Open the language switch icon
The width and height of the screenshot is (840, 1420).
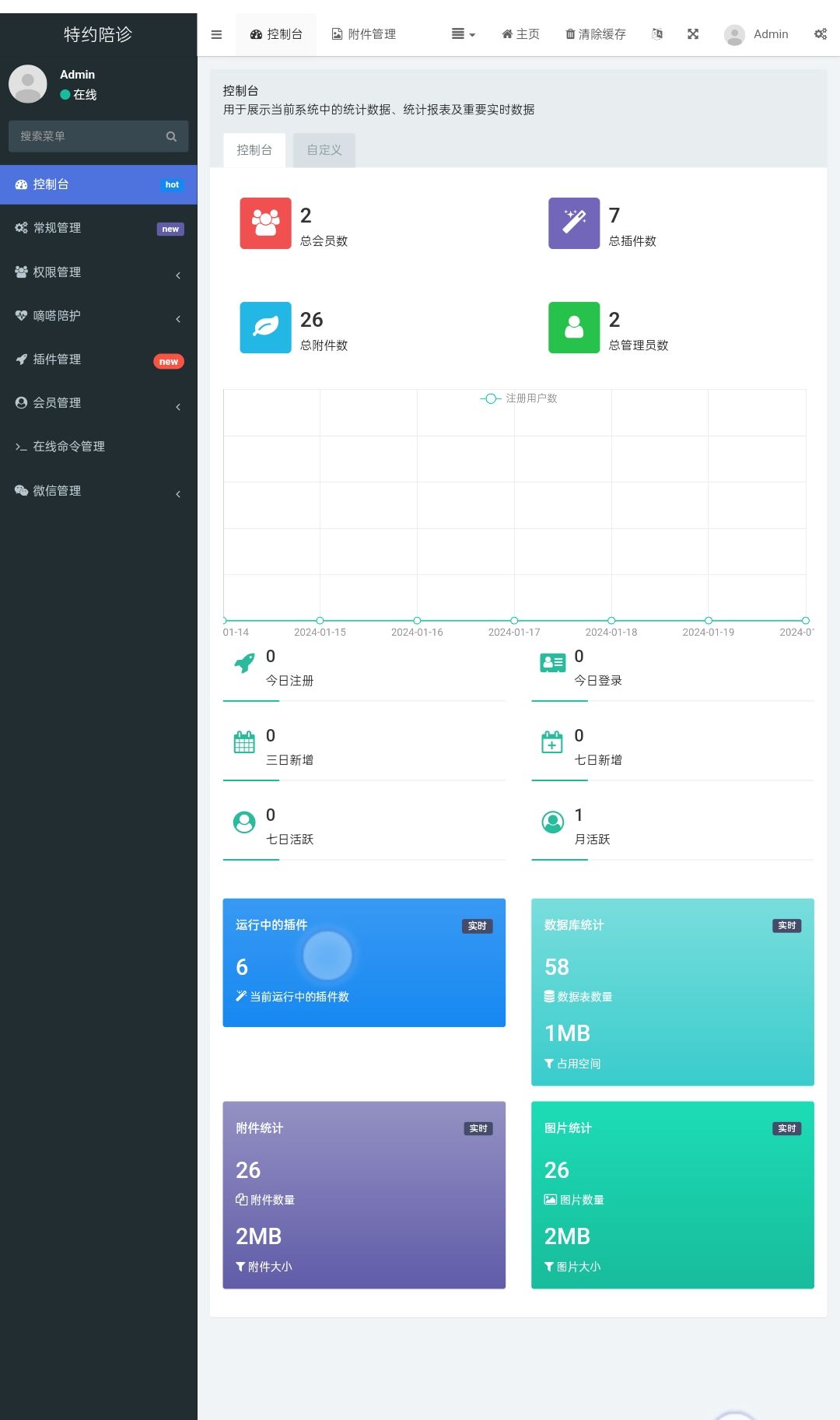coord(657,34)
